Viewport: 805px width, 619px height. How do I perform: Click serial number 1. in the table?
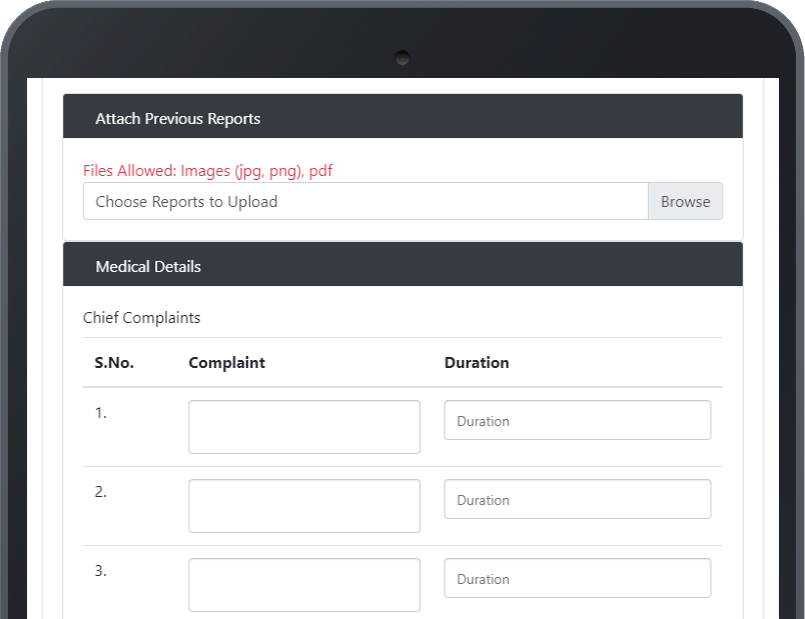tap(101, 413)
